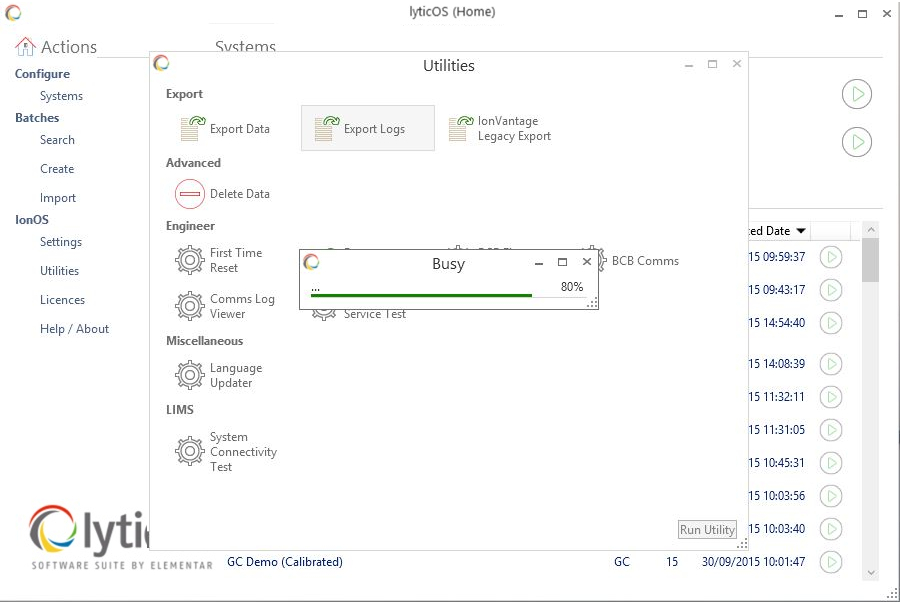Screen dimensions: 900x602
Task: Close the Busy progress dialog
Action: click(x=587, y=262)
